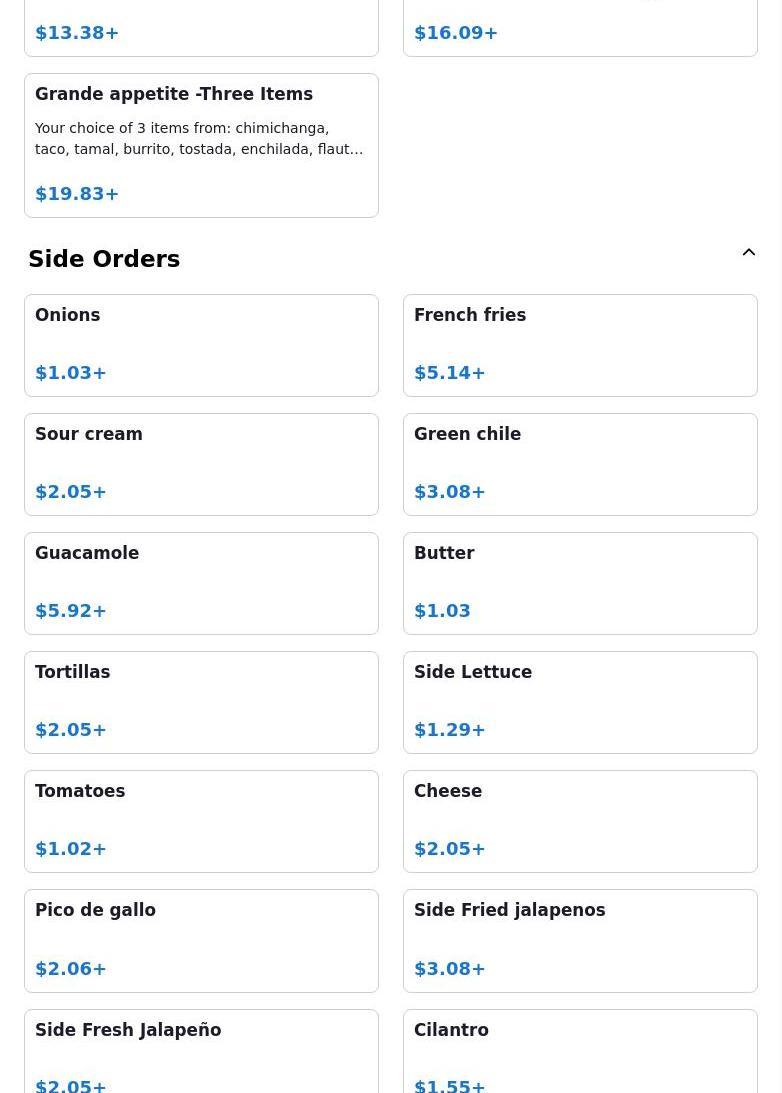Open the Tomatoes side item
Screen dimensions: 782x1093
tap(201, 821)
